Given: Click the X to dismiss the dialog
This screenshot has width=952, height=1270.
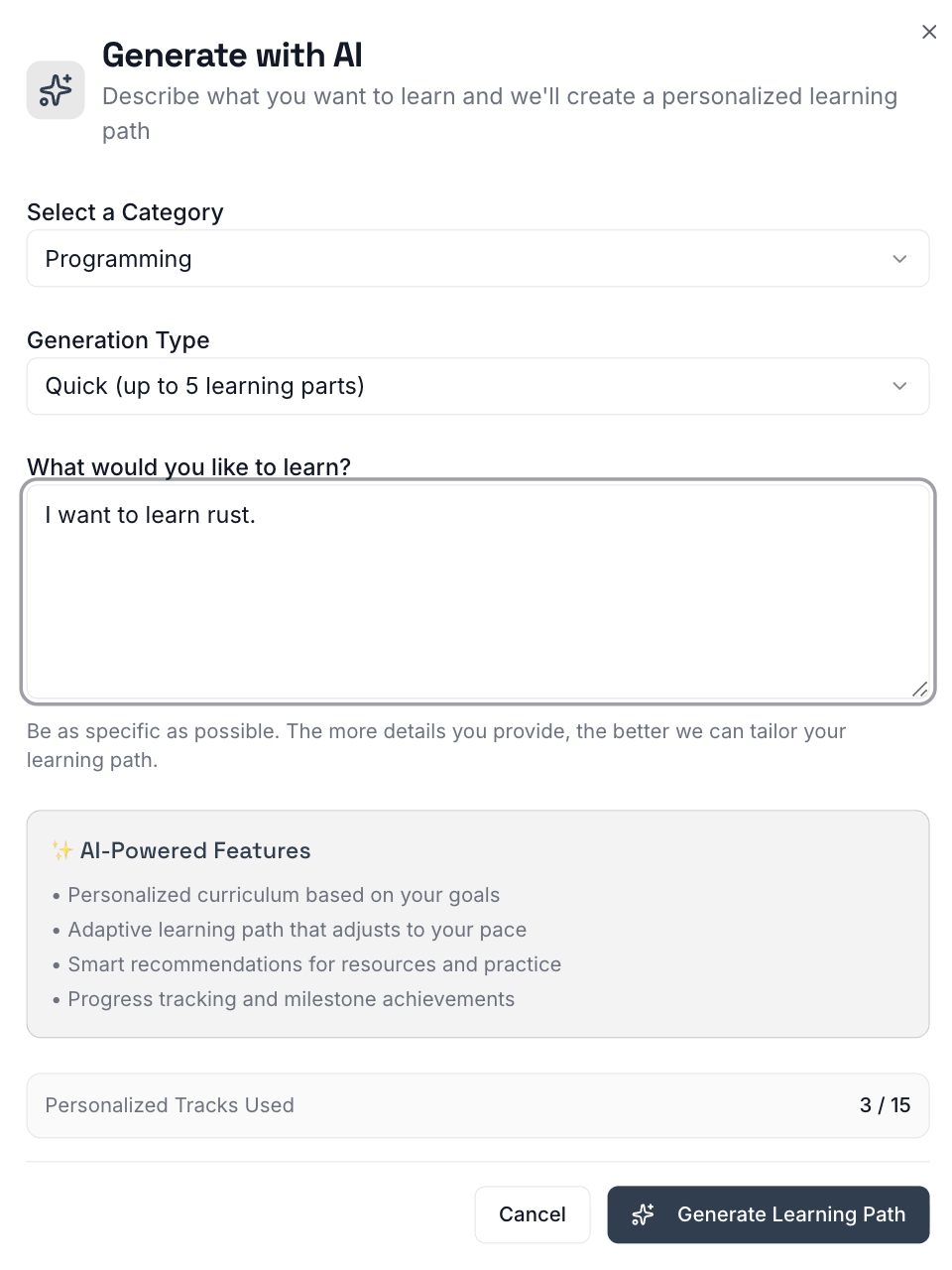Looking at the screenshot, I should point(928,31).
